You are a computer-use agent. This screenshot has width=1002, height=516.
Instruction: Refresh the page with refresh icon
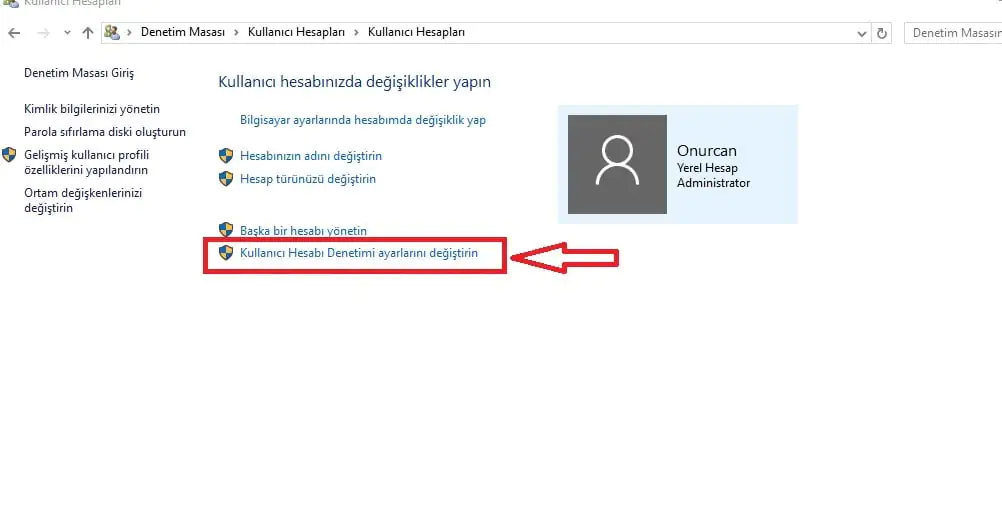[x=882, y=33]
